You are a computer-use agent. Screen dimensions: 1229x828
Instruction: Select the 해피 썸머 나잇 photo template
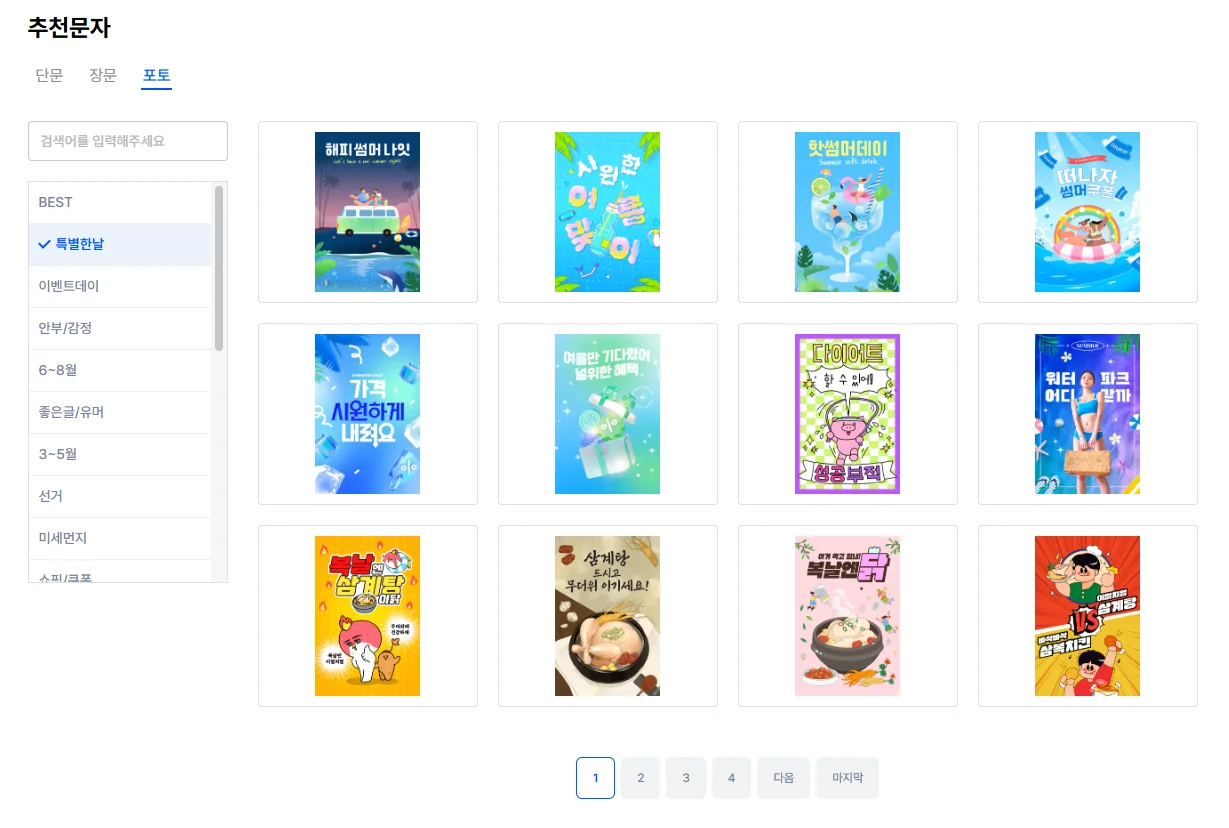point(367,212)
